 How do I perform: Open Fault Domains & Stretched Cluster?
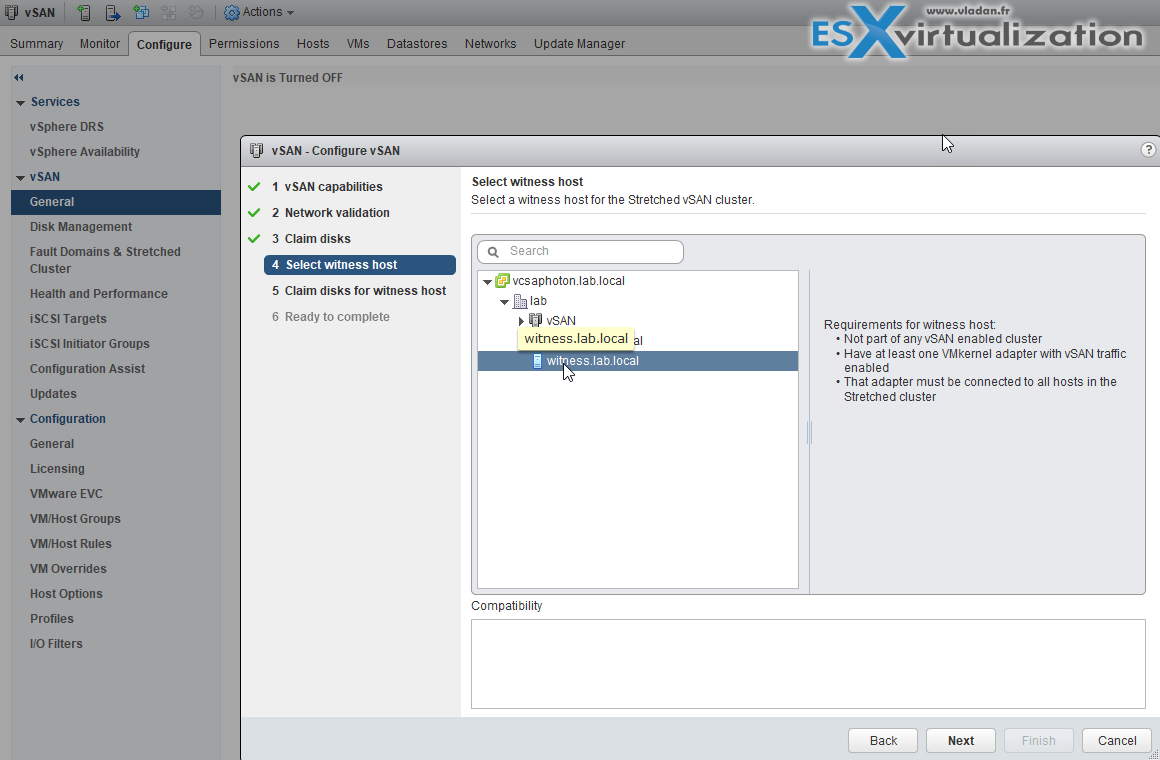pyautogui.click(x=105, y=260)
